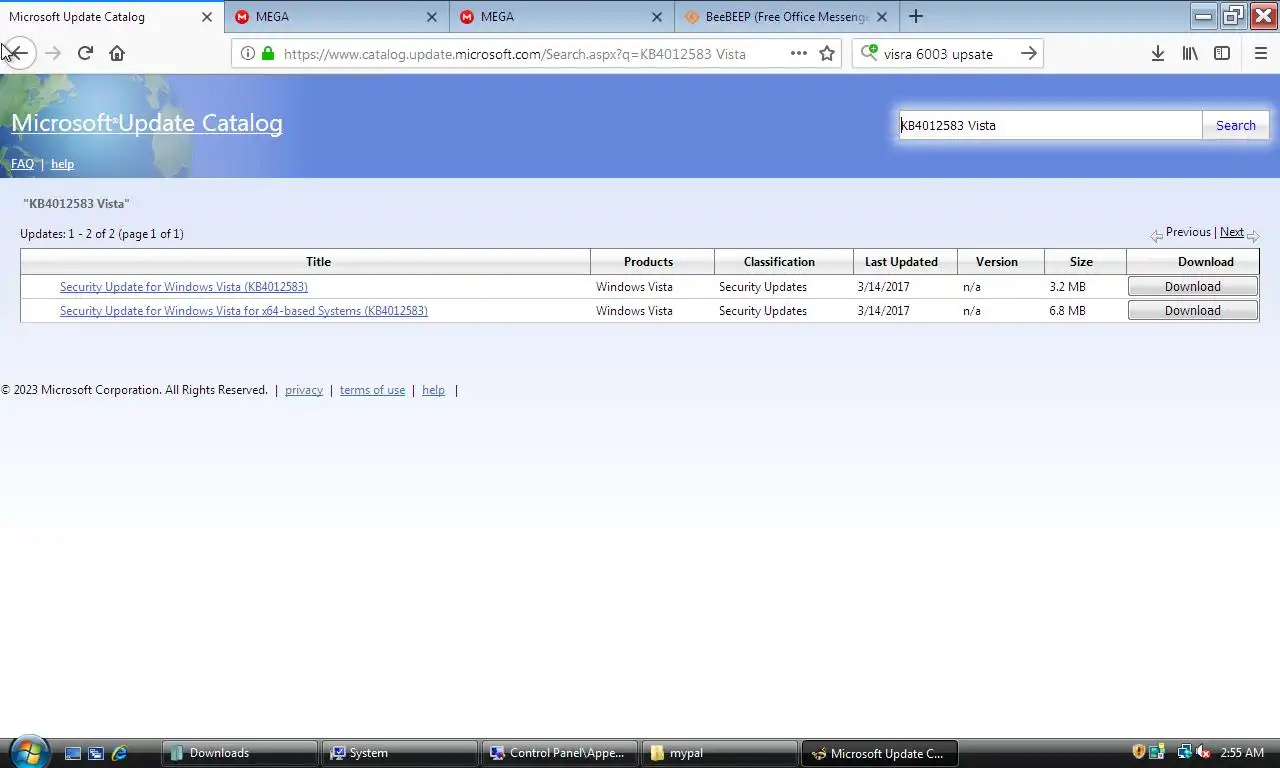Click the security shield tray icon
The image size is (1280, 768).
click(x=1138, y=752)
